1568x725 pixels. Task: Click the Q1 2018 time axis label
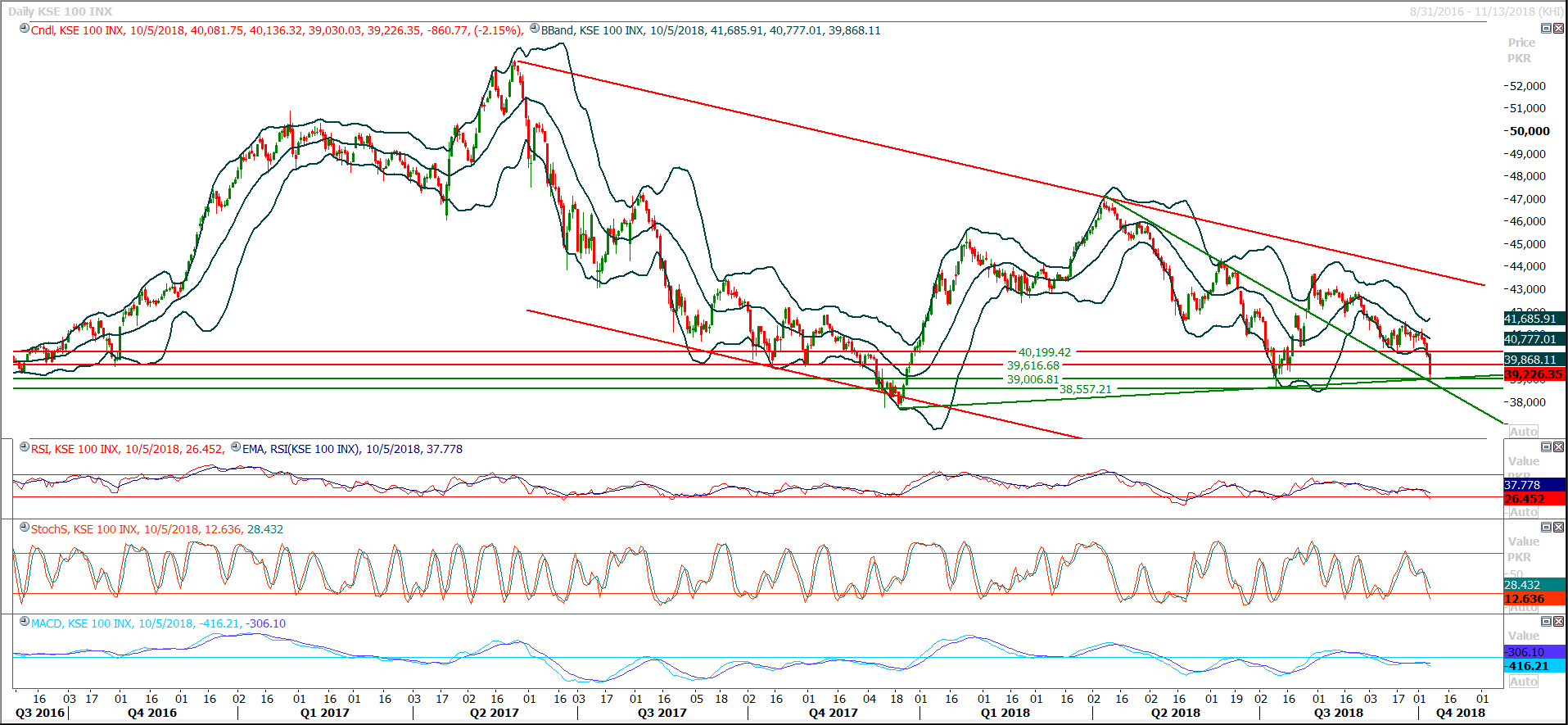[x=1005, y=713]
